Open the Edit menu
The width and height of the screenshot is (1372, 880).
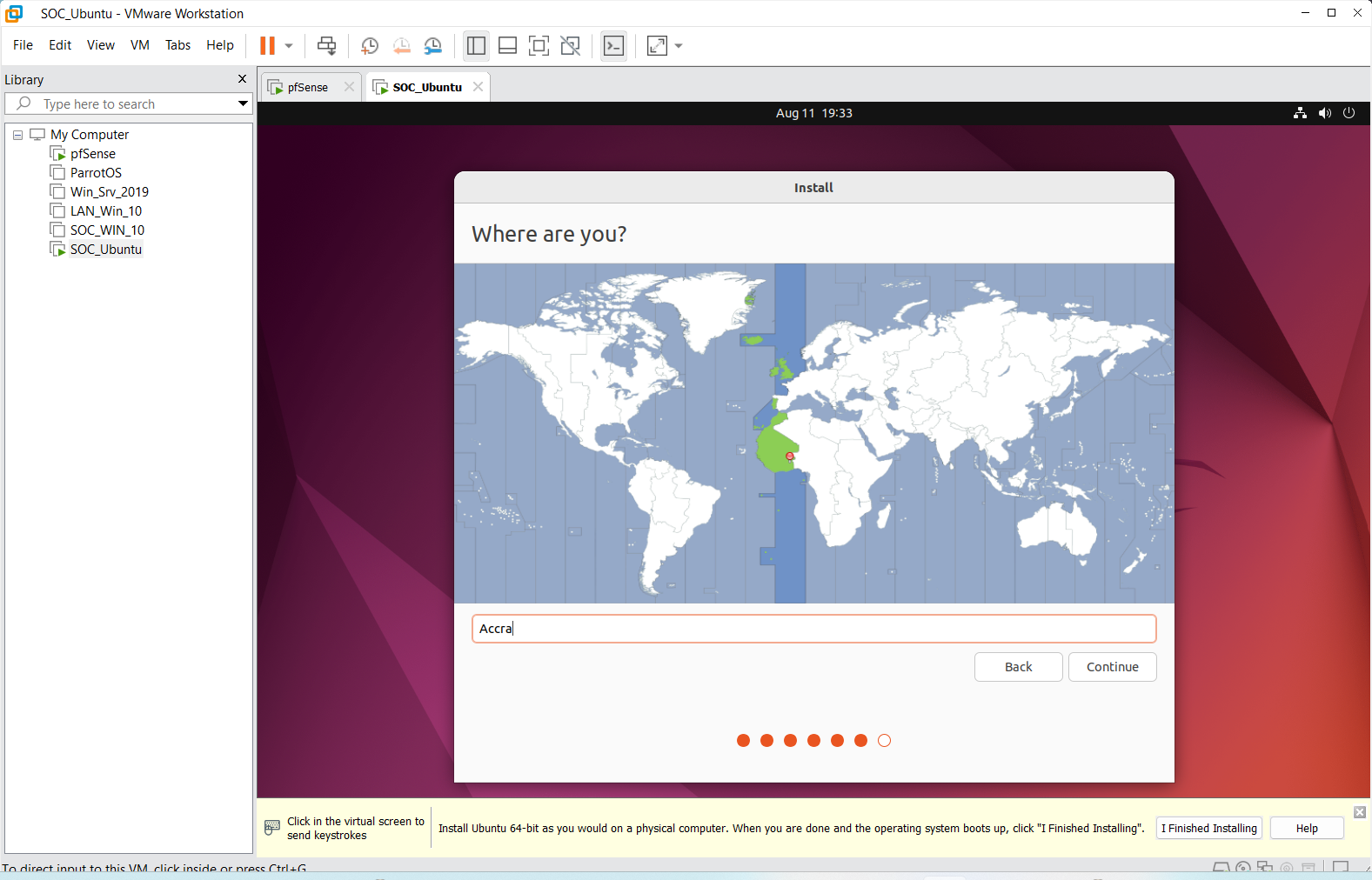(x=60, y=45)
